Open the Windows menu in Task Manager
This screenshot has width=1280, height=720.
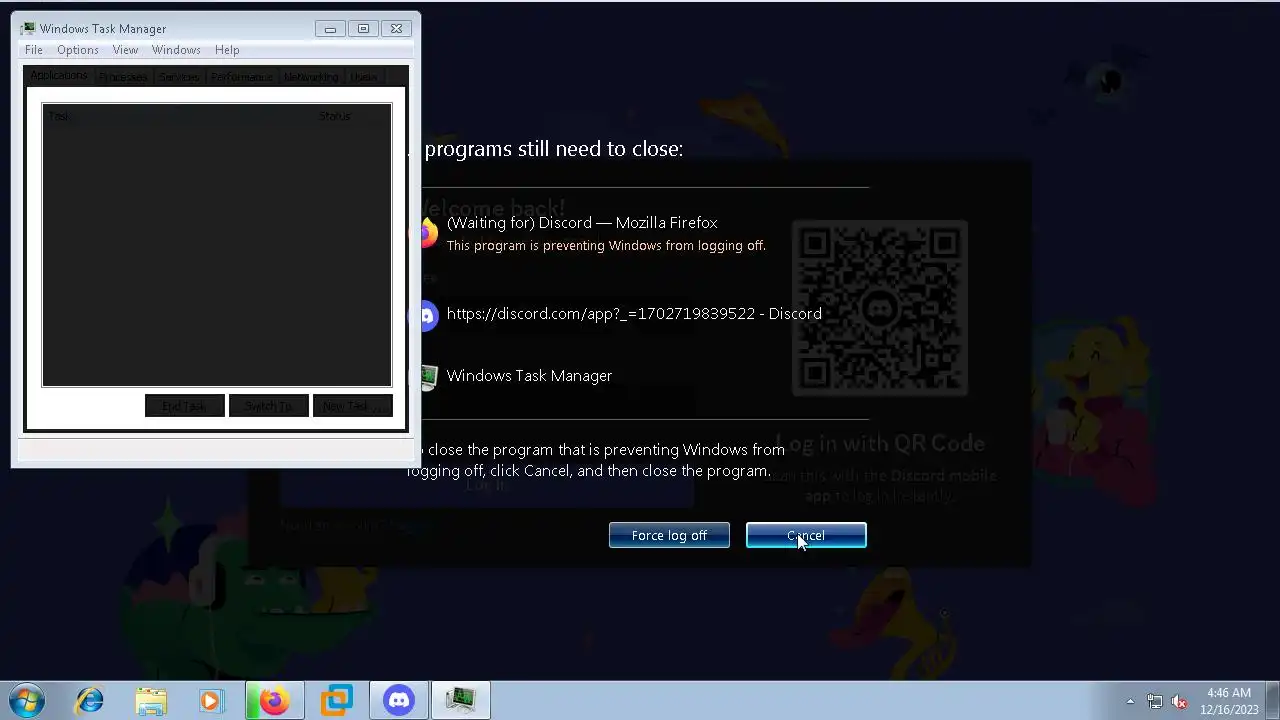pyautogui.click(x=176, y=50)
